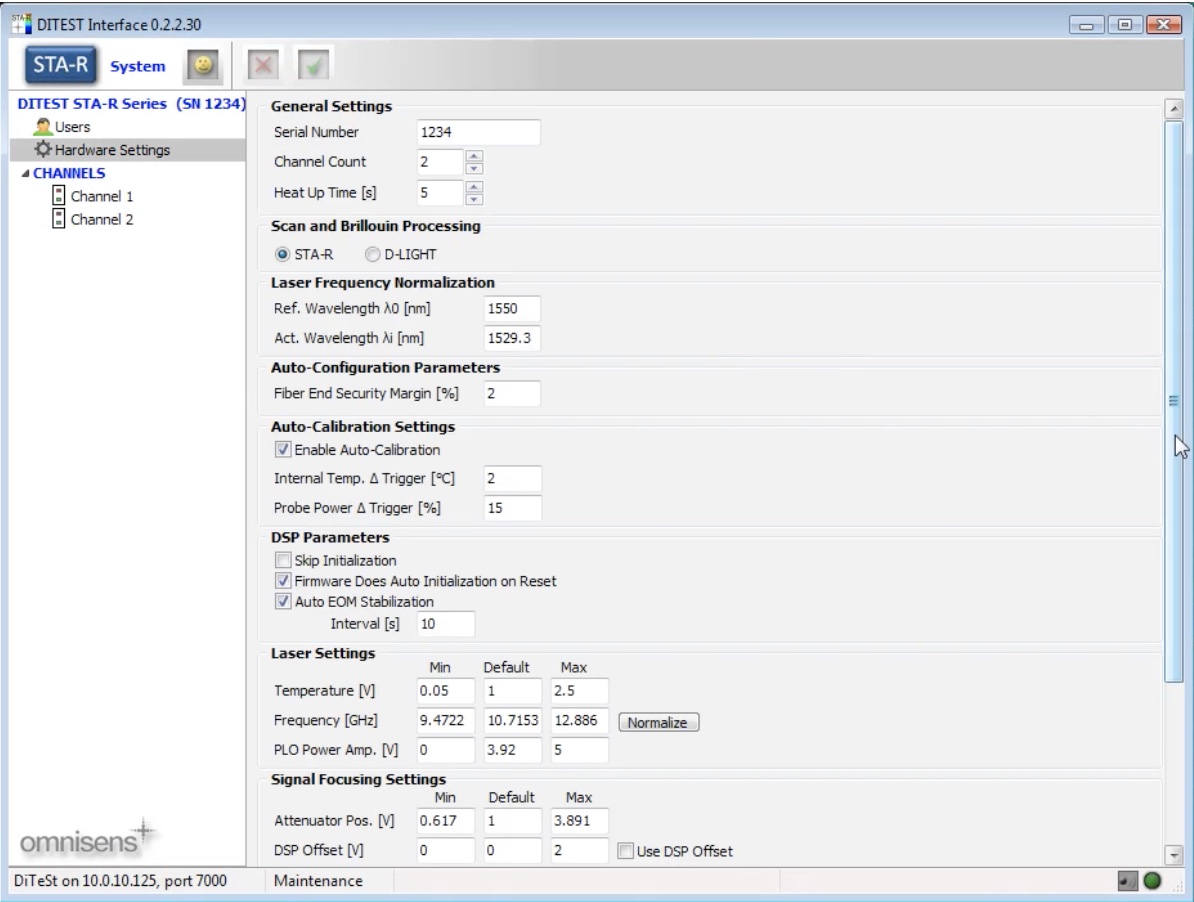Image resolution: width=1194 pixels, height=902 pixels.
Task: Collapse the CHANNELS tree node
Action: [x=25, y=173]
